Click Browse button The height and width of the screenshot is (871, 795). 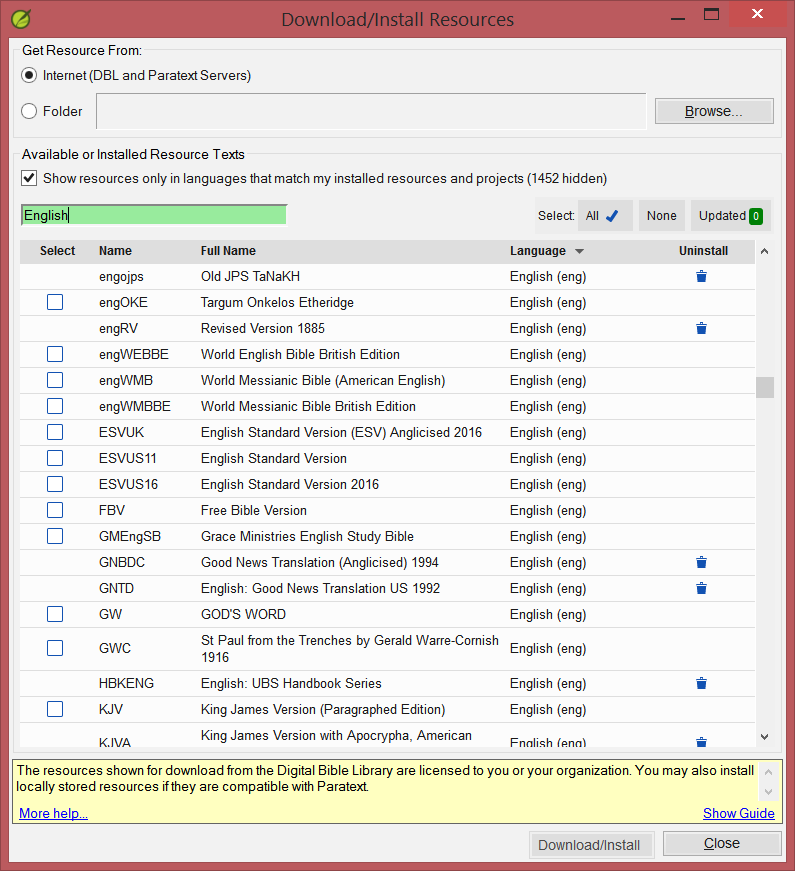click(x=714, y=111)
